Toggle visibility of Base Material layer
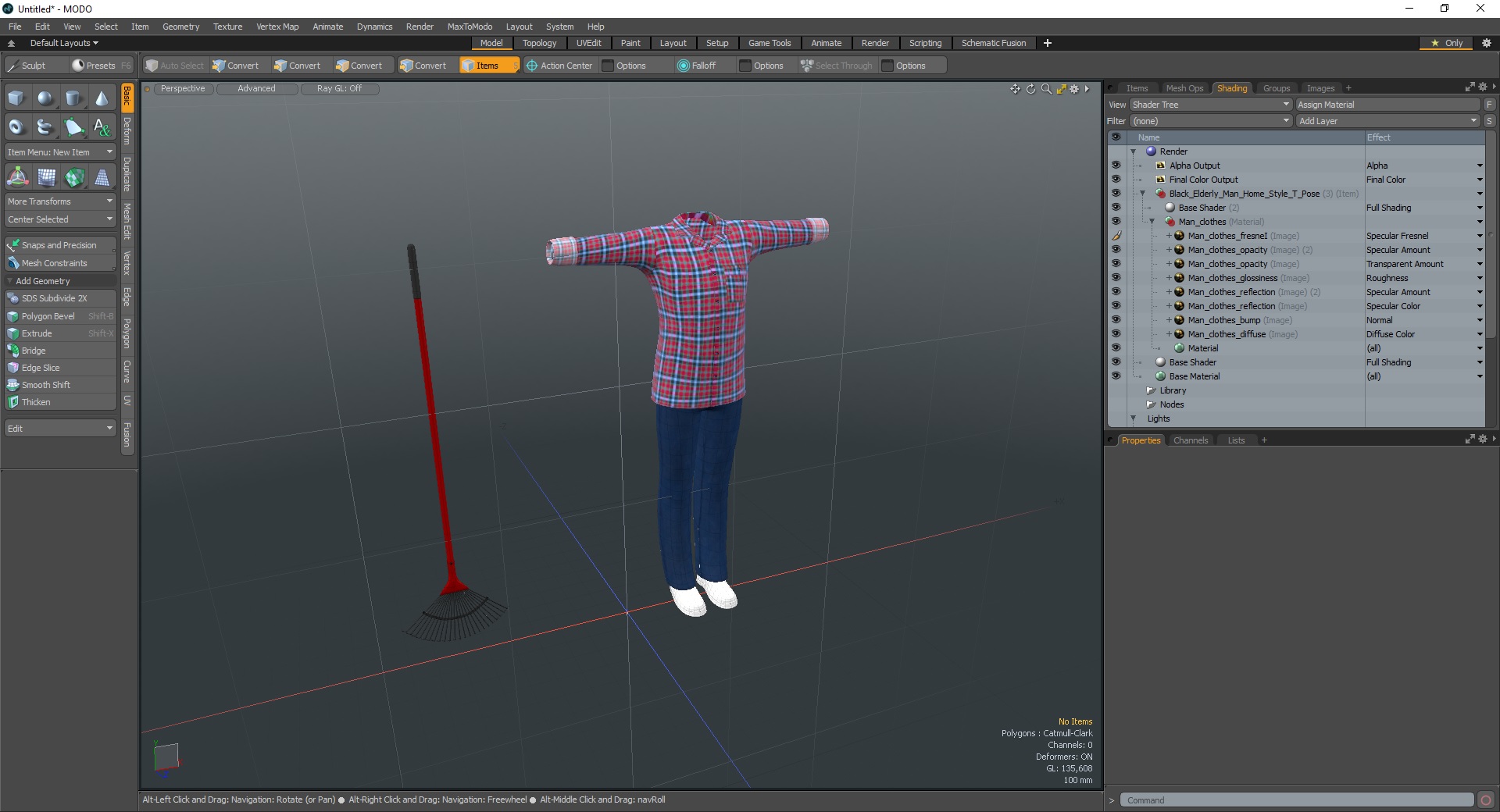Viewport: 1500px width, 812px height. point(1116,376)
